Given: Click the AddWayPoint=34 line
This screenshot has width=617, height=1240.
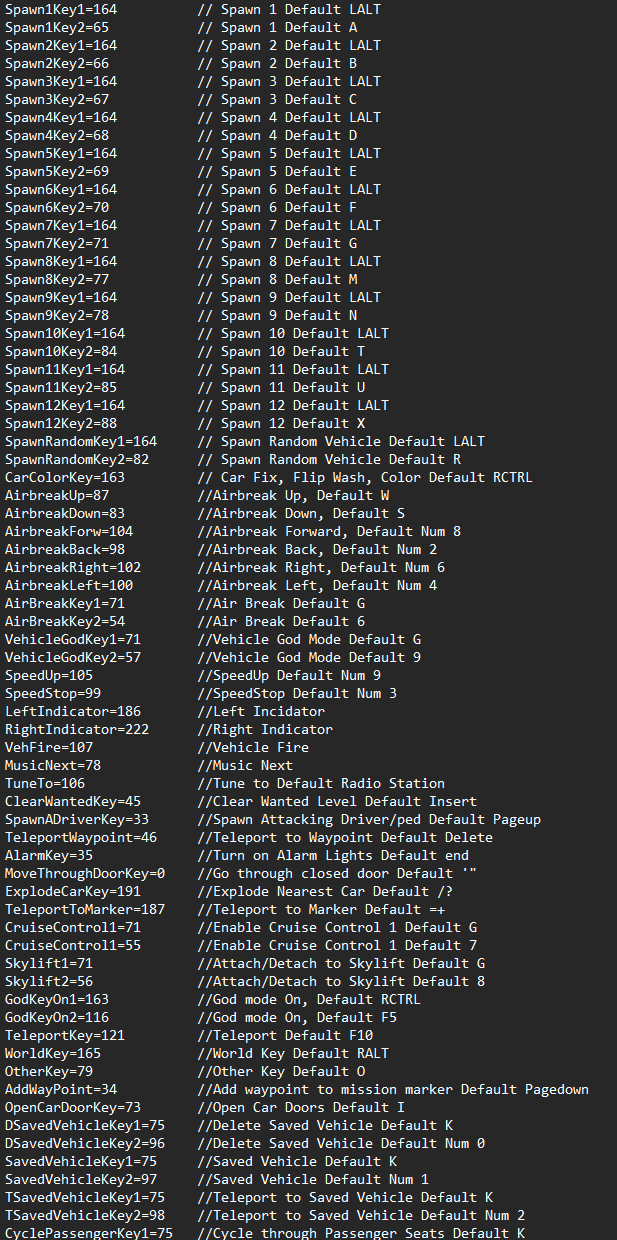Looking at the screenshot, I should (x=61, y=1089).
